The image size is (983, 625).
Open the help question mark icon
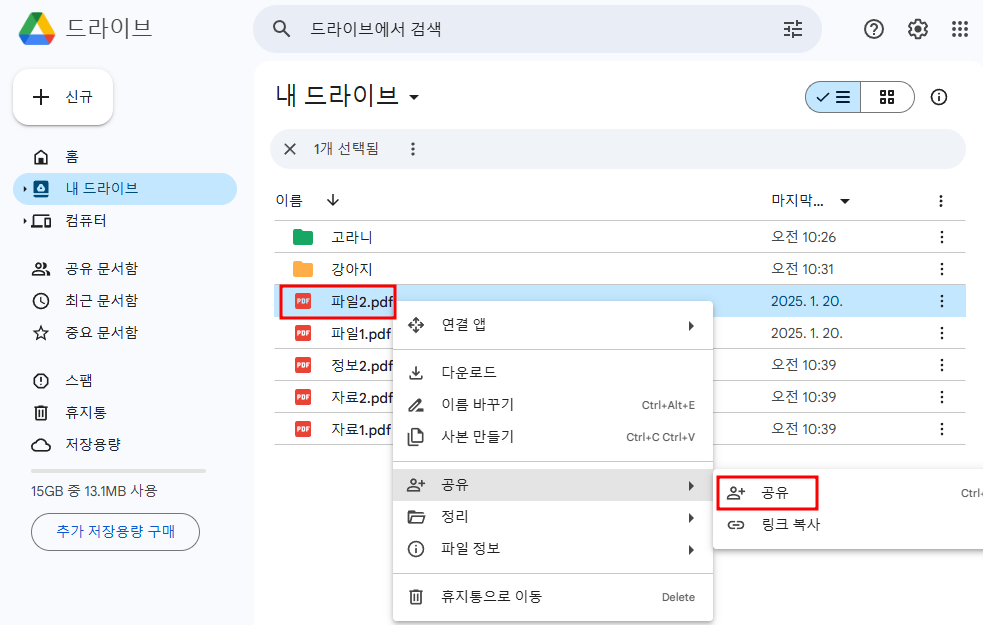coord(873,29)
